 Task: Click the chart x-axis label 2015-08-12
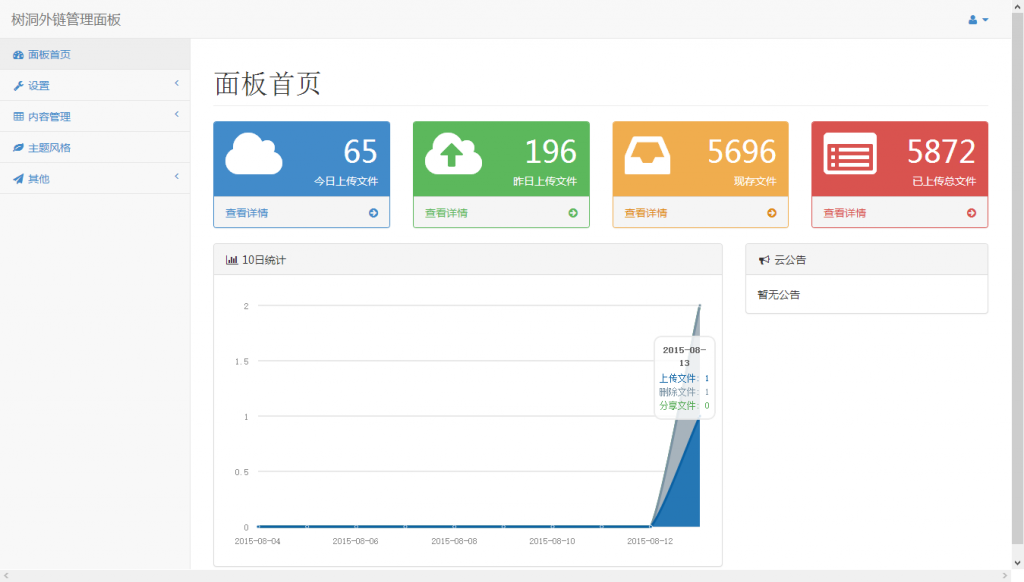[650, 541]
